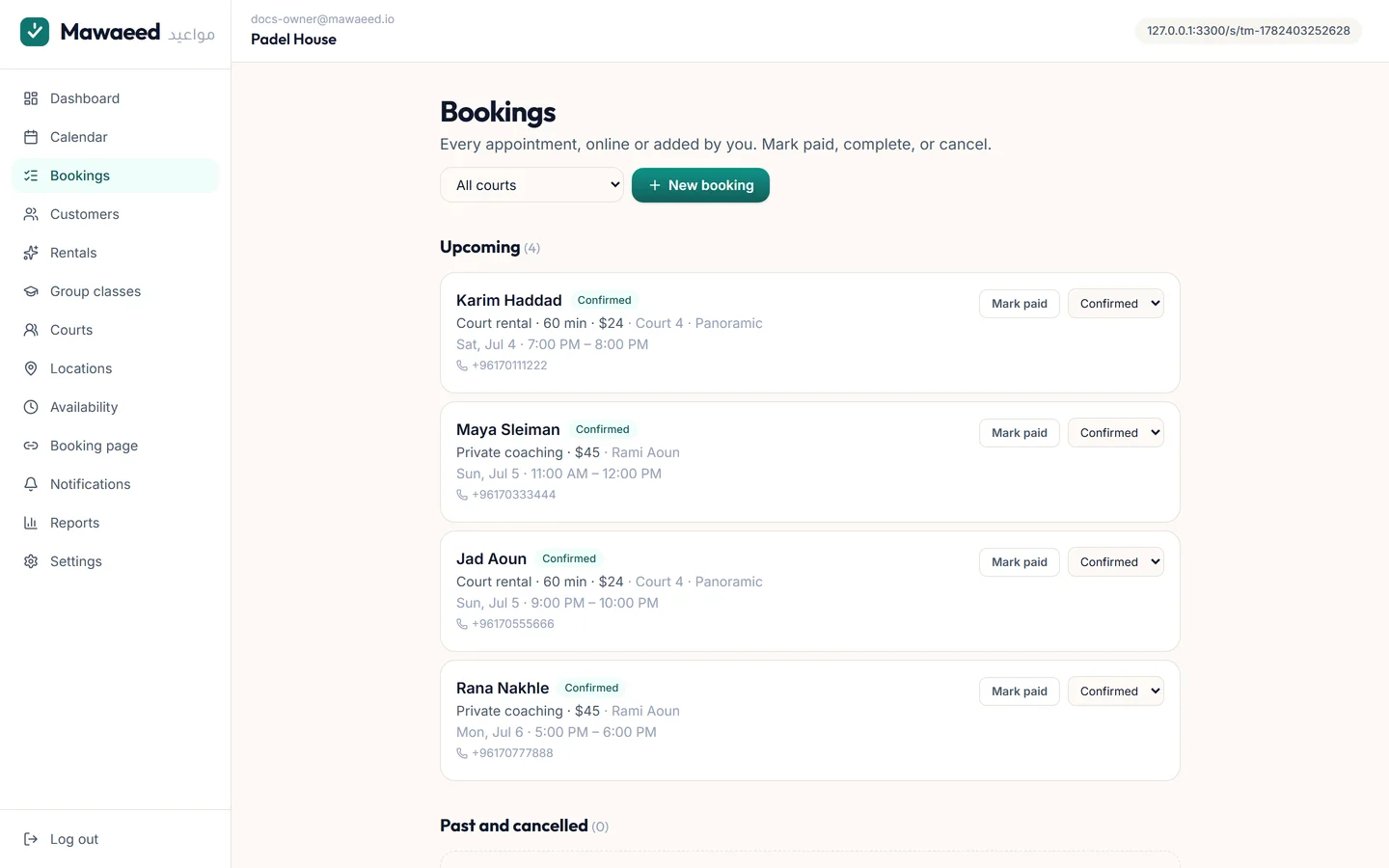Click the phone icon beside +96170555666
Image resolution: width=1389 pixels, height=868 pixels.
462,624
